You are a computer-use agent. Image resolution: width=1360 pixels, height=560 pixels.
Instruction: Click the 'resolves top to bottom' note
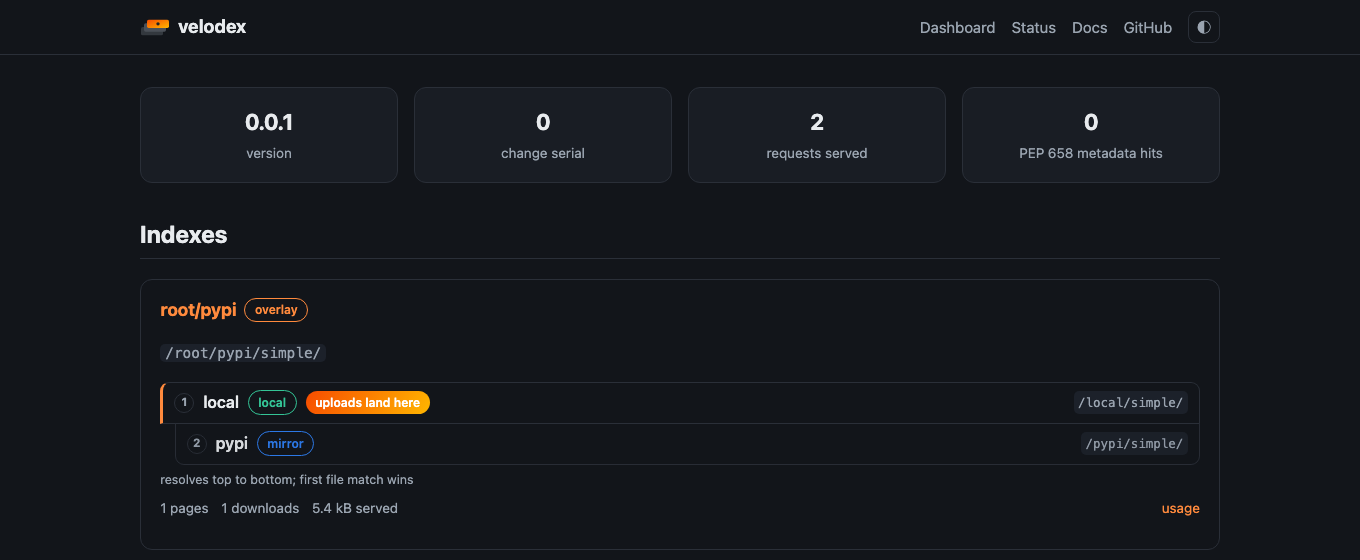click(287, 480)
